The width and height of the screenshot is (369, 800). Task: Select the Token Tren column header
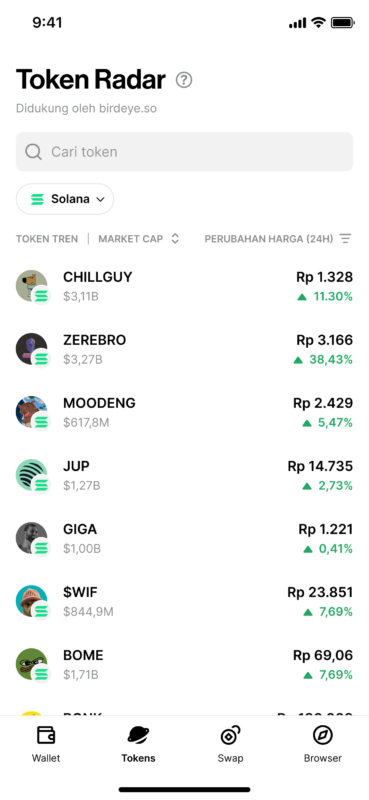coord(47,239)
